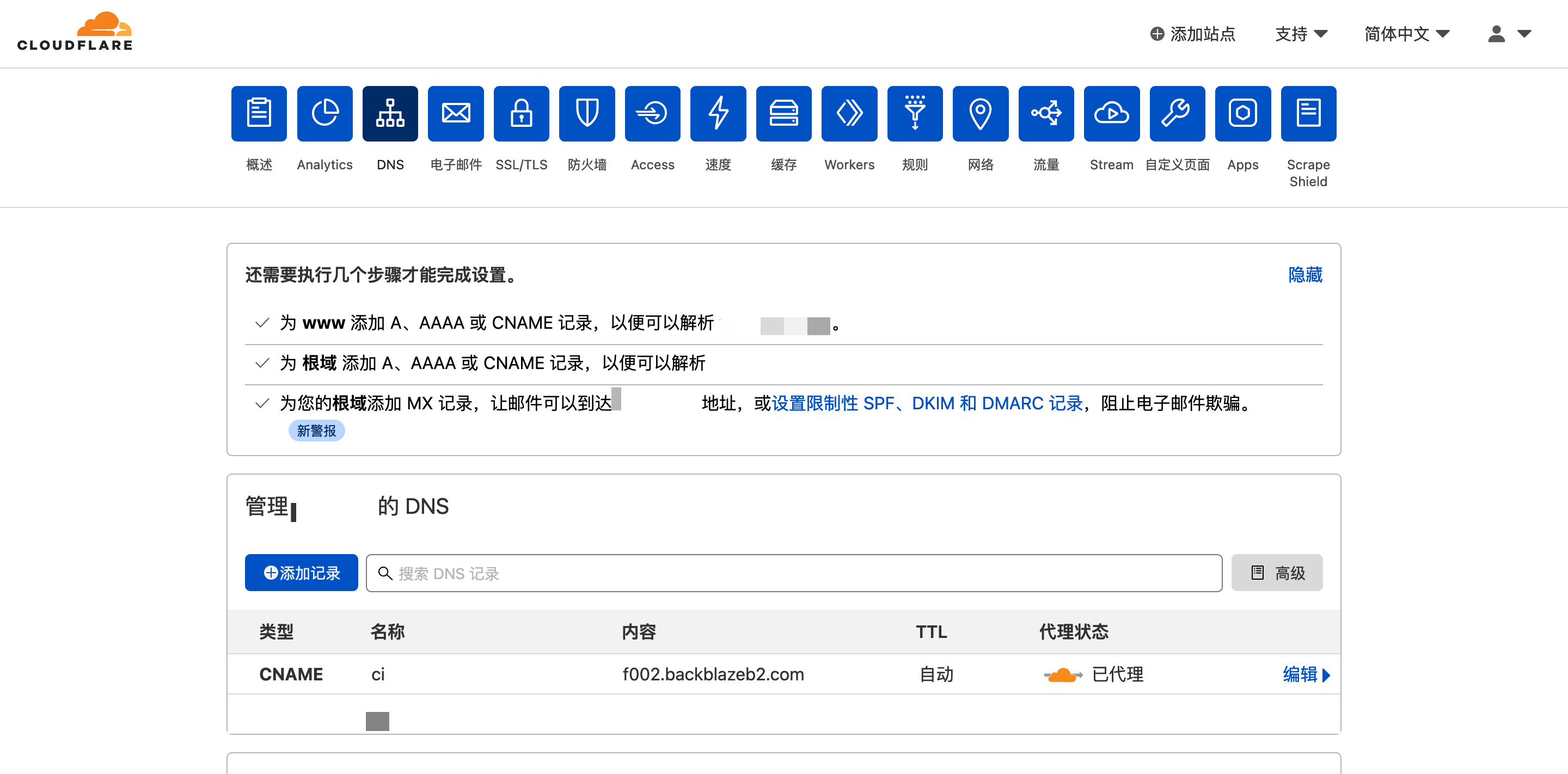Switch to the DNS section tab
1568x774 pixels.
click(390, 114)
